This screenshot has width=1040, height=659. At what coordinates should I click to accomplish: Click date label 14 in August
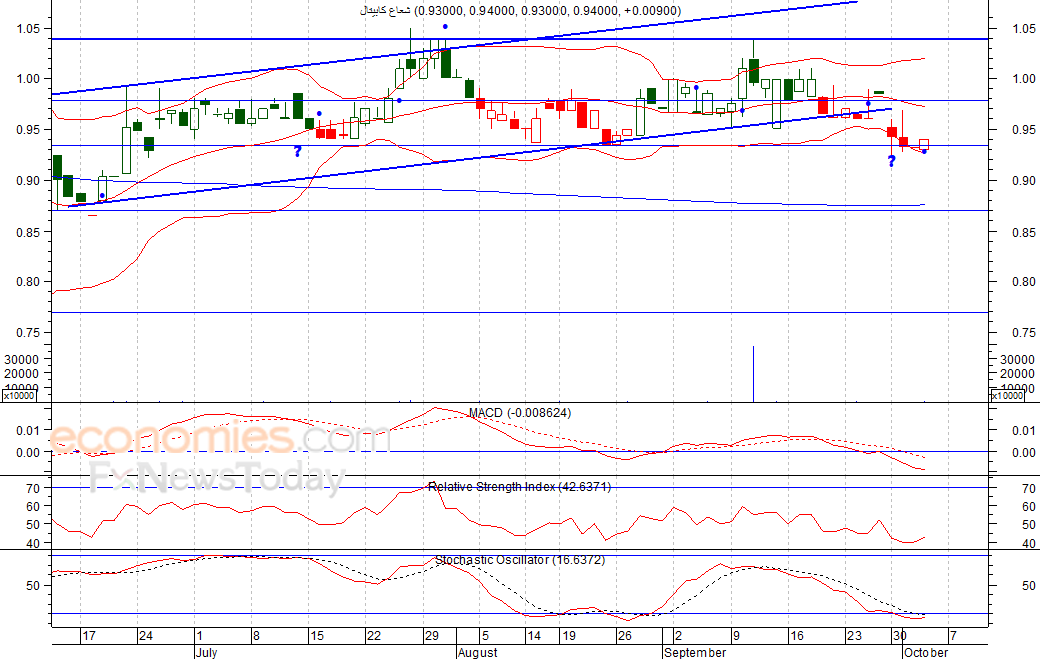(533, 636)
